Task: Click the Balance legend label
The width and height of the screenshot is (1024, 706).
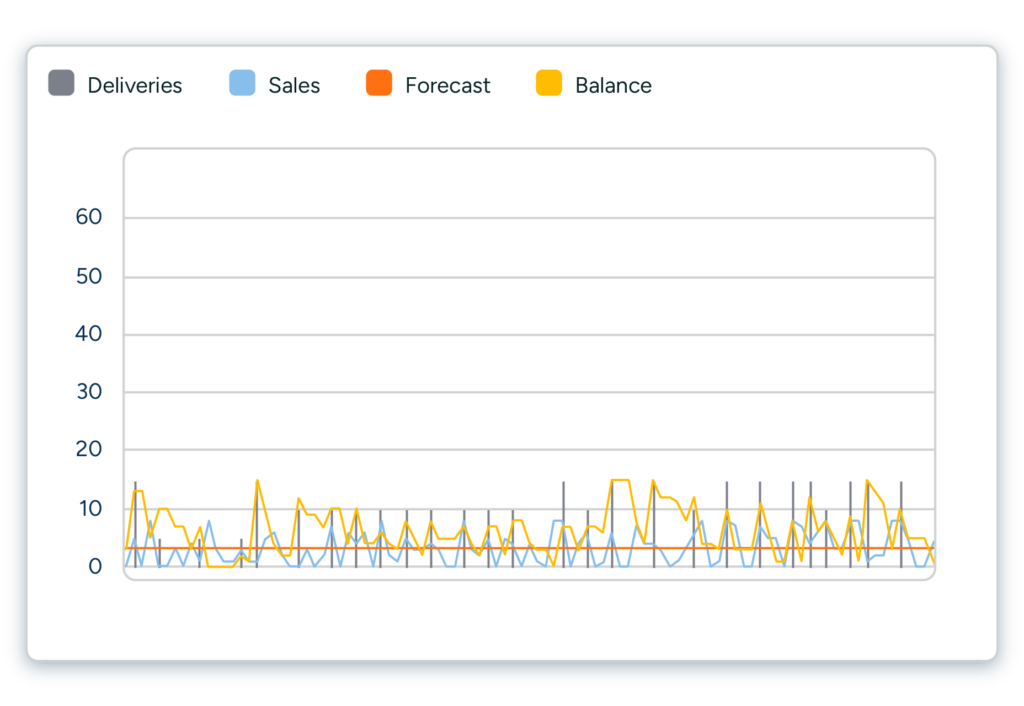Action: point(613,85)
